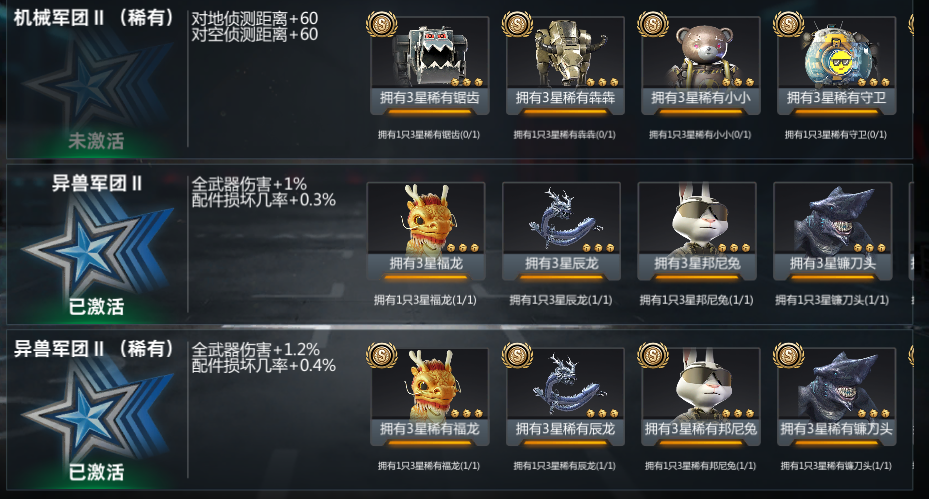Click the 拥有3星辰龙 label button
Viewport: 929px width, 499px height.
tap(561, 263)
